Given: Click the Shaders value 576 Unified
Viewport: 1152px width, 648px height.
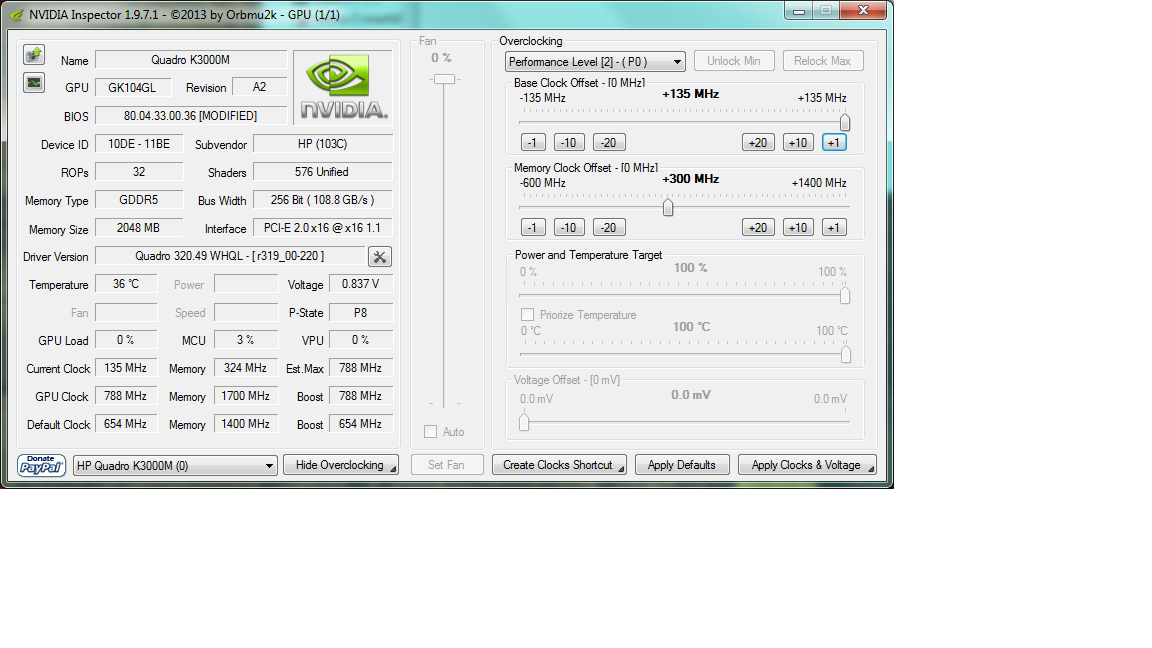Looking at the screenshot, I should [x=323, y=172].
